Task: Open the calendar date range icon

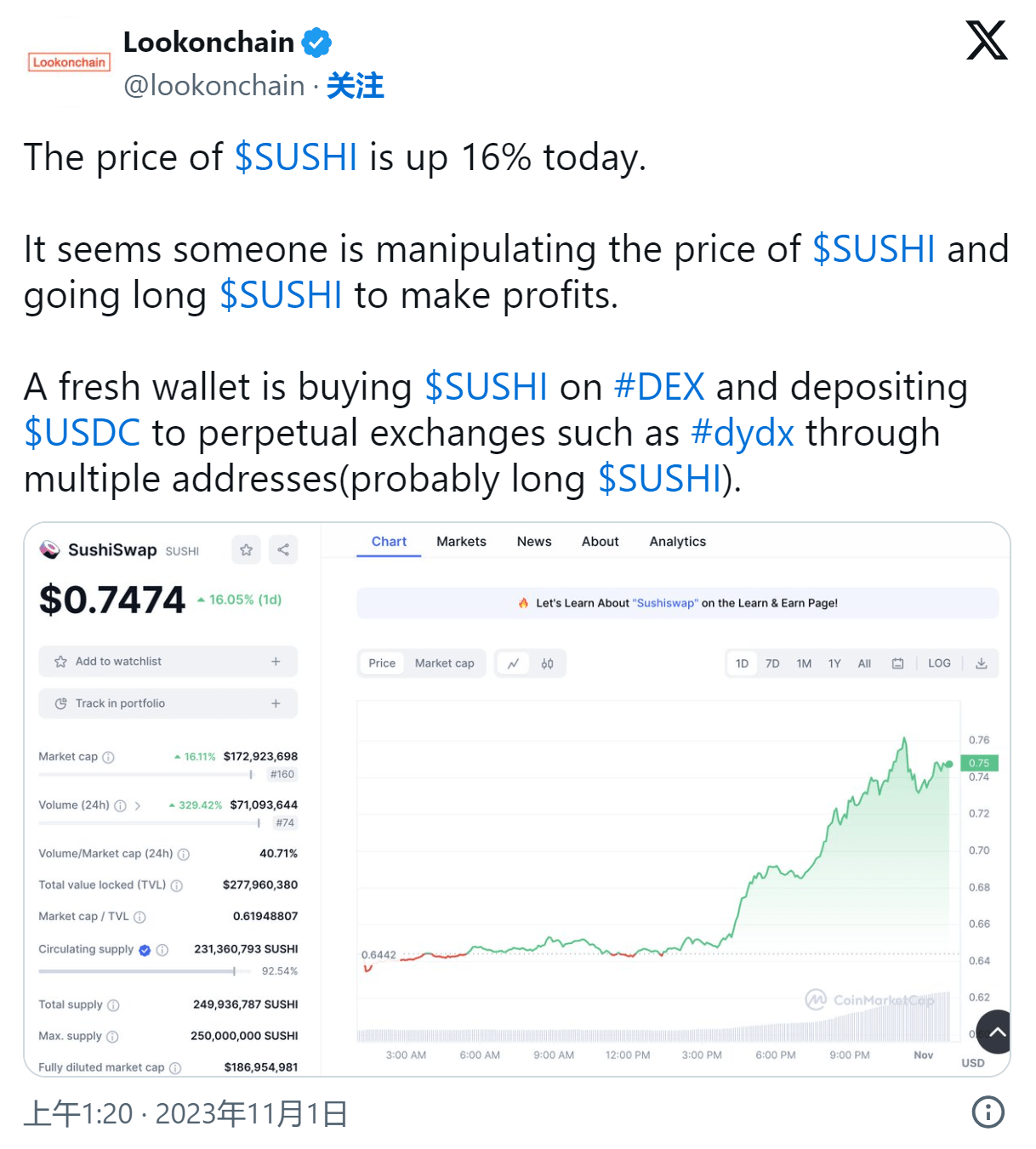Action: (897, 663)
